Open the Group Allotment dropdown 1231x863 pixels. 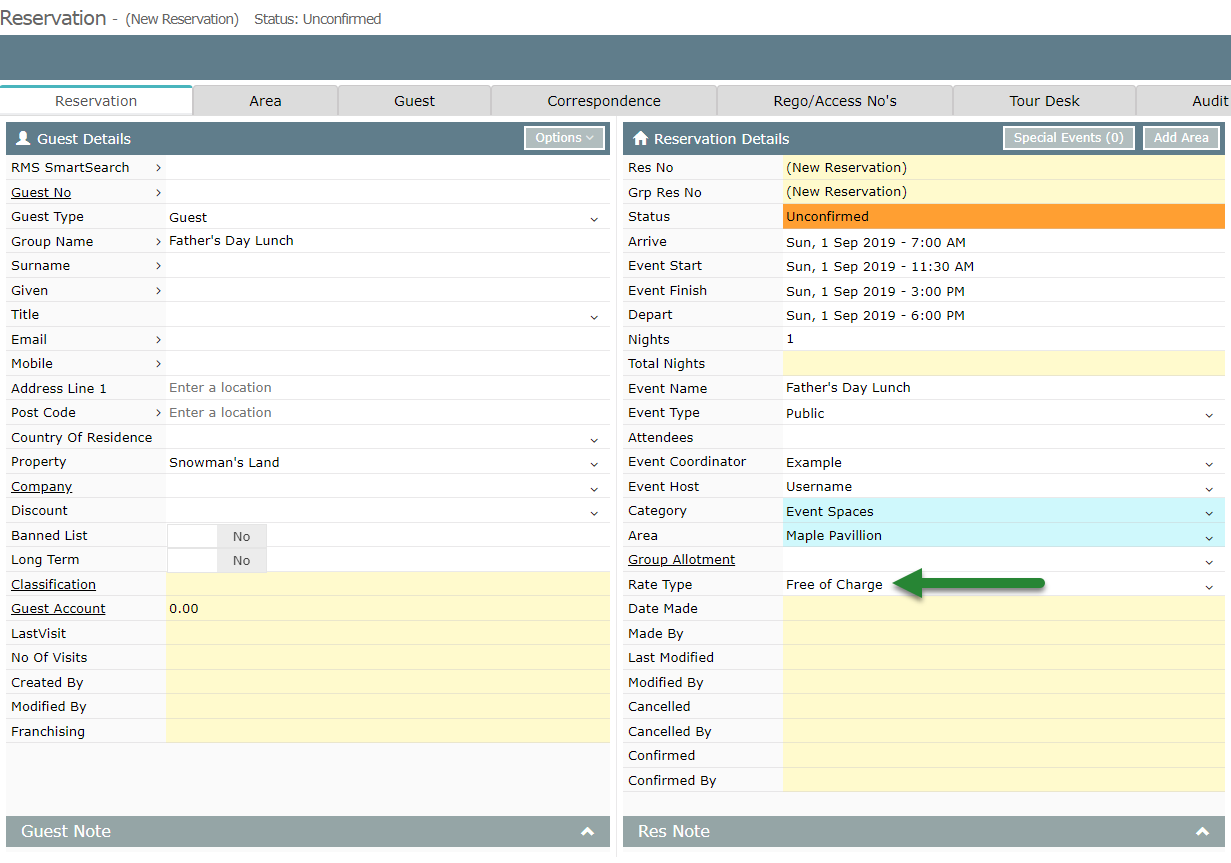pyautogui.click(x=1209, y=561)
